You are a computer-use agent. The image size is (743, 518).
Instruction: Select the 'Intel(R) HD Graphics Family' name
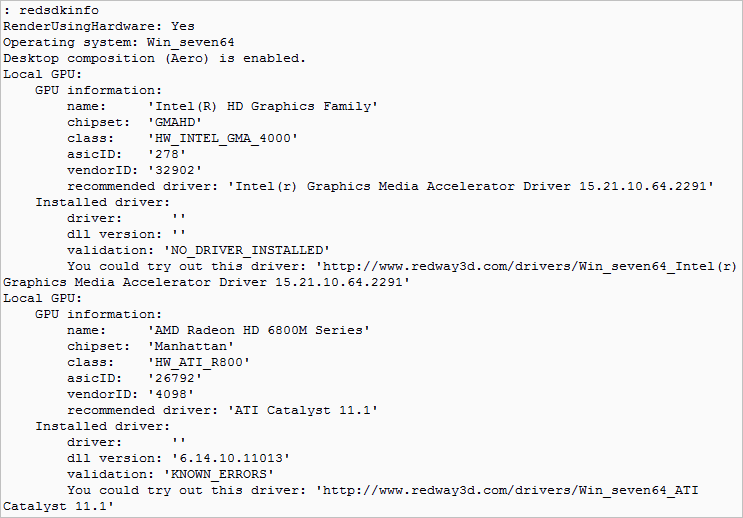pos(262,106)
